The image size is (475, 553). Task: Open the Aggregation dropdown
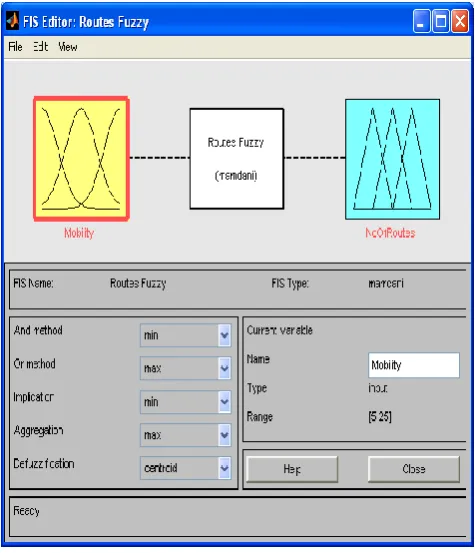(185, 435)
